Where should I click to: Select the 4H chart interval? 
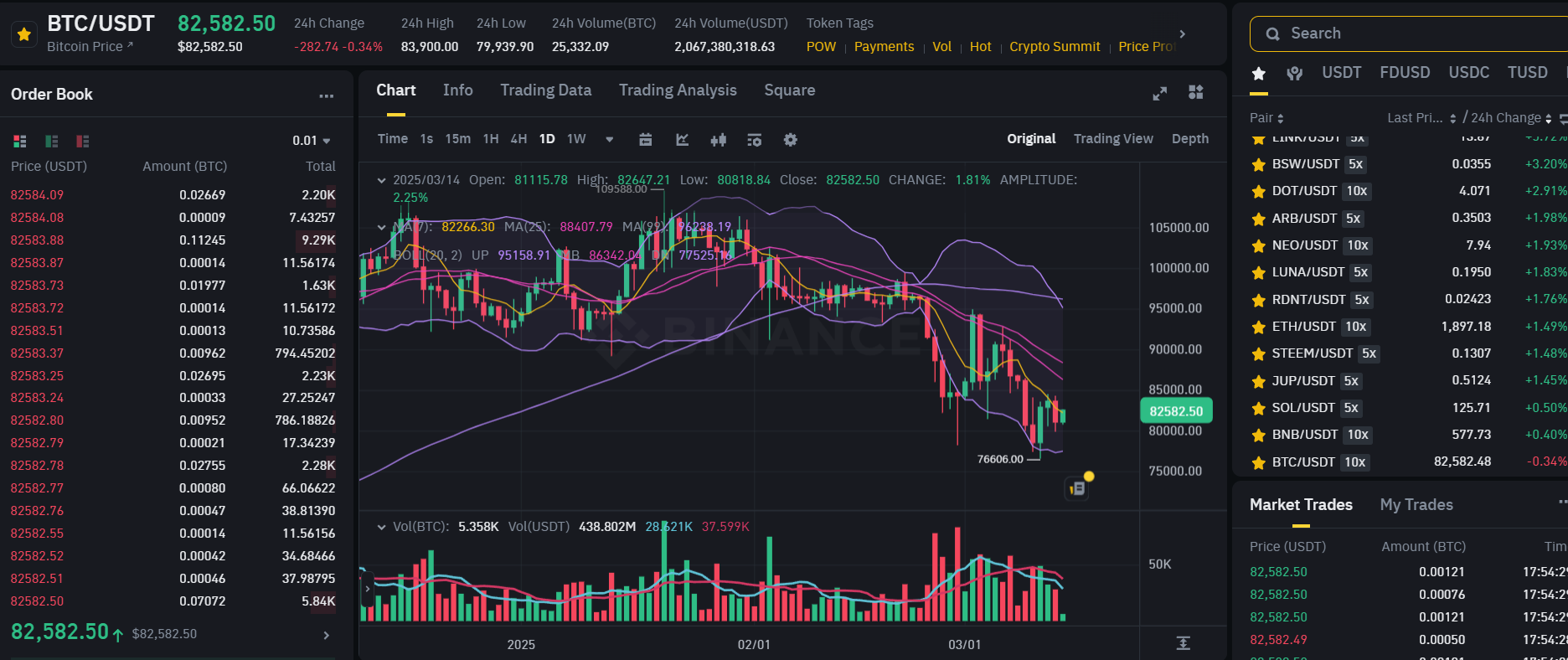[x=518, y=139]
